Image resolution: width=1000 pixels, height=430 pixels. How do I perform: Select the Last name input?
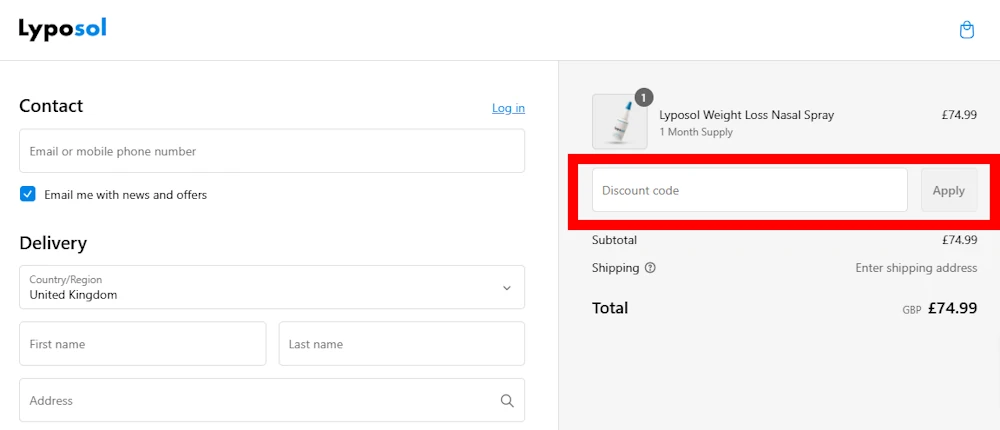point(402,344)
